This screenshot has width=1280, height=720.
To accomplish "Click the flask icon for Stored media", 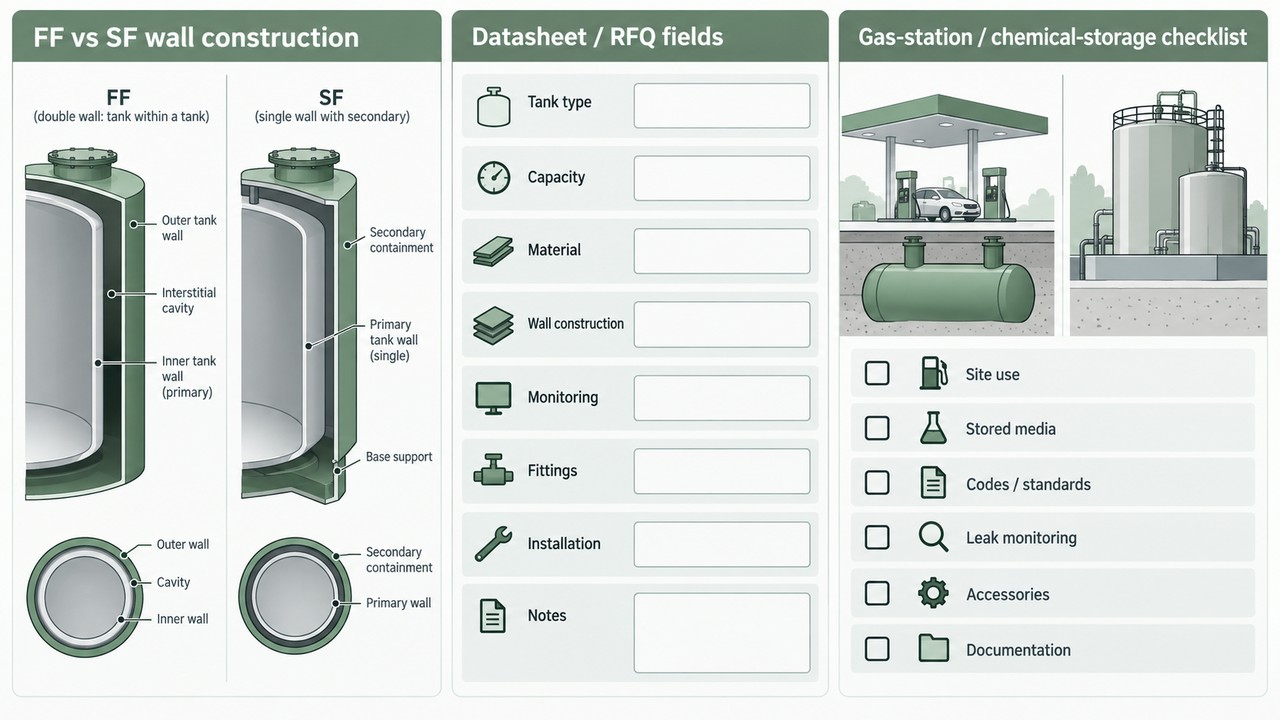I will pyautogui.click(x=933, y=428).
